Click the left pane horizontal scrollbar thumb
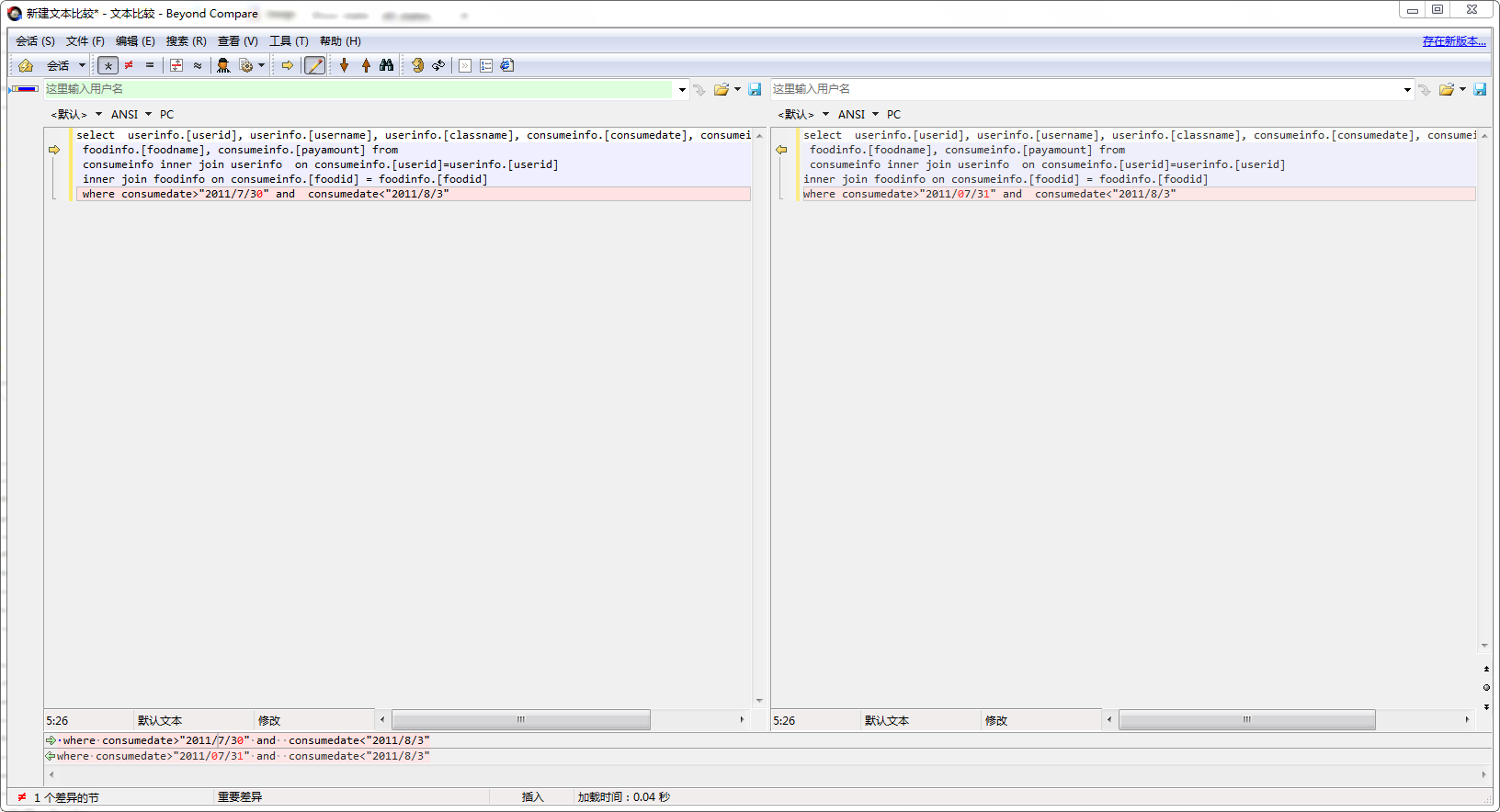This screenshot has height=812, width=1500. tap(520, 720)
